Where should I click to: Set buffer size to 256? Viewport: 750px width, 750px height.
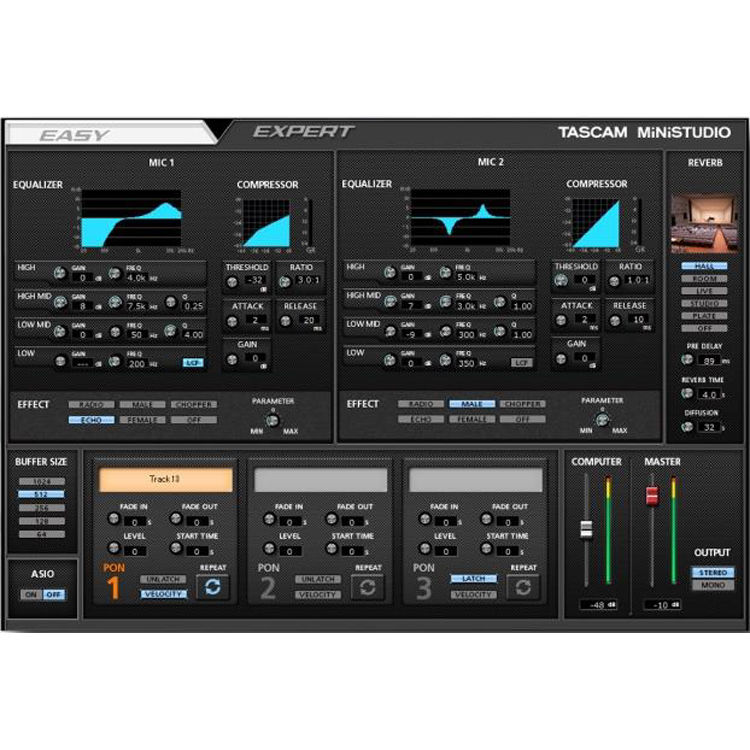tap(42, 507)
